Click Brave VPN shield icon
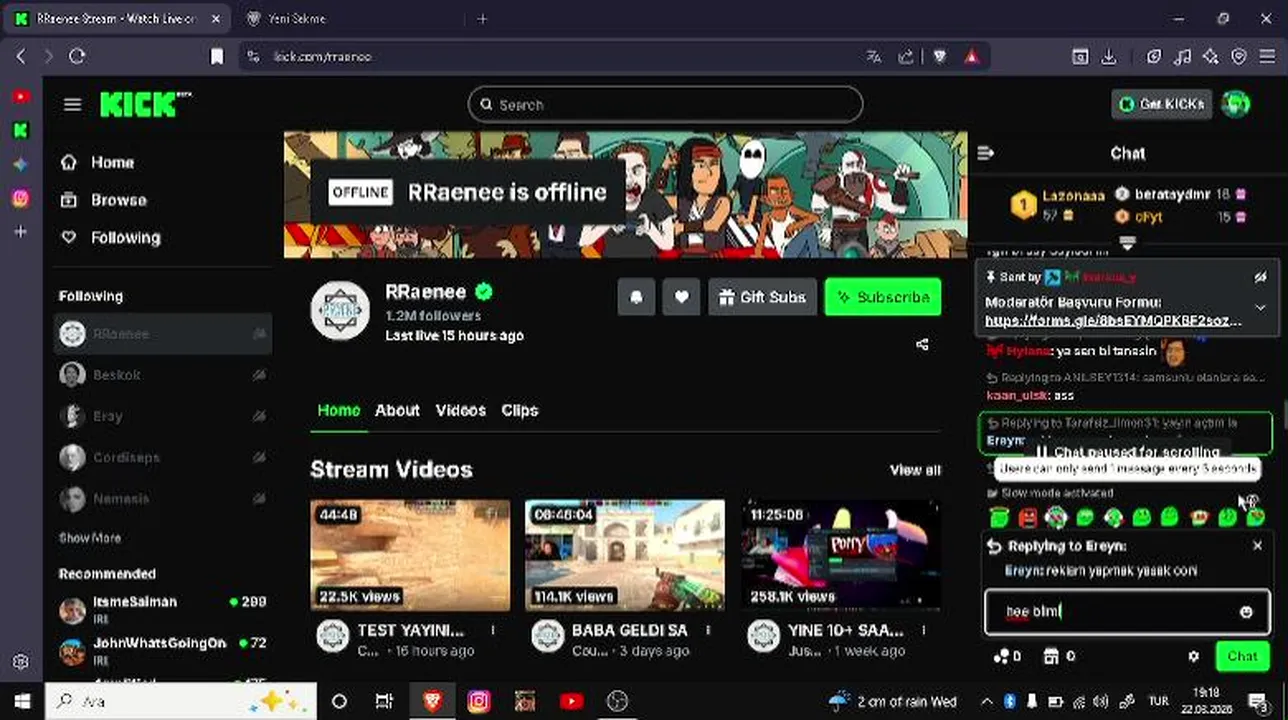Image resolution: width=1288 pixels, height=720 pixels. point(1239,57)
